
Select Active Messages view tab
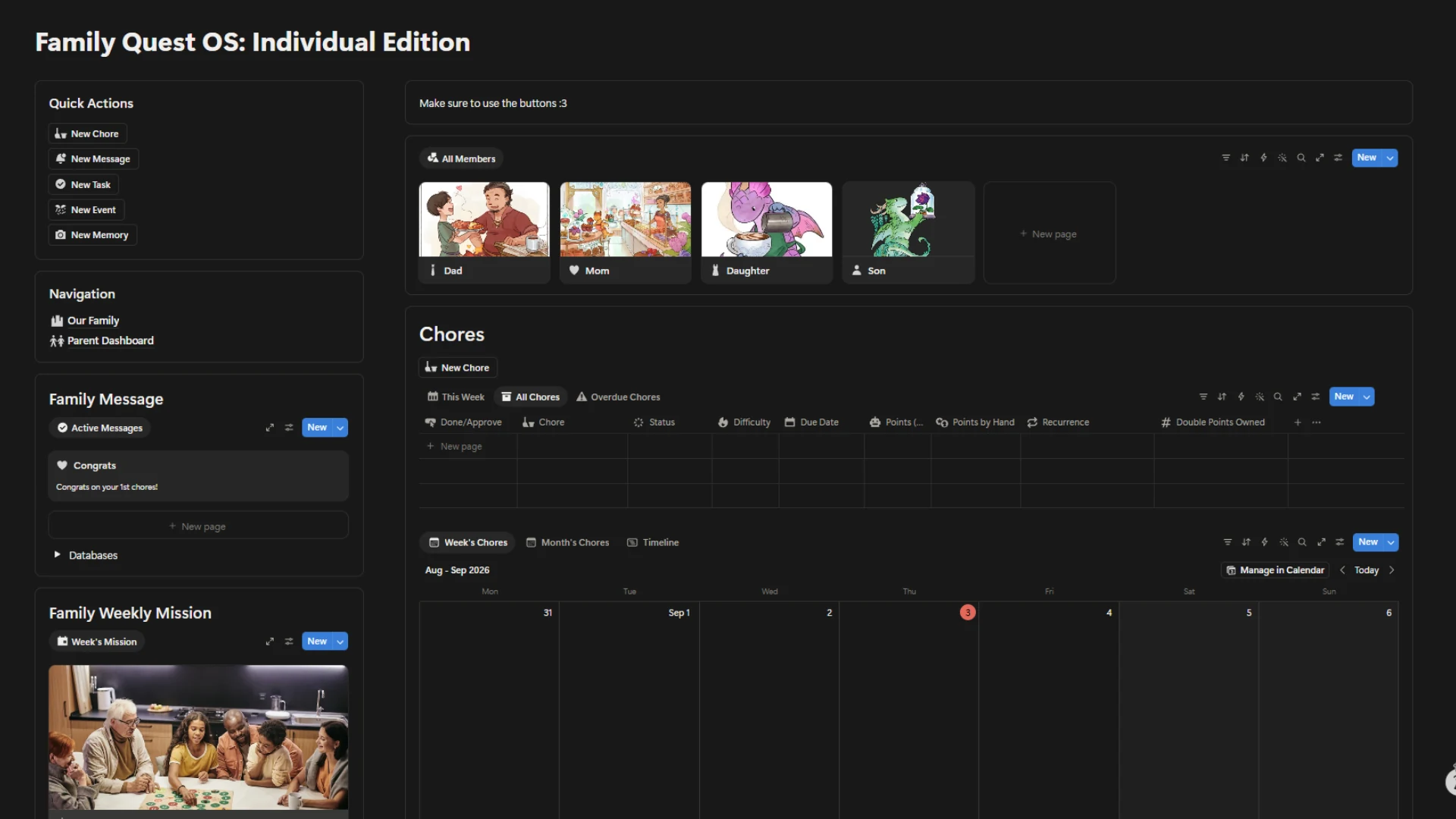(x=100, y=428)
